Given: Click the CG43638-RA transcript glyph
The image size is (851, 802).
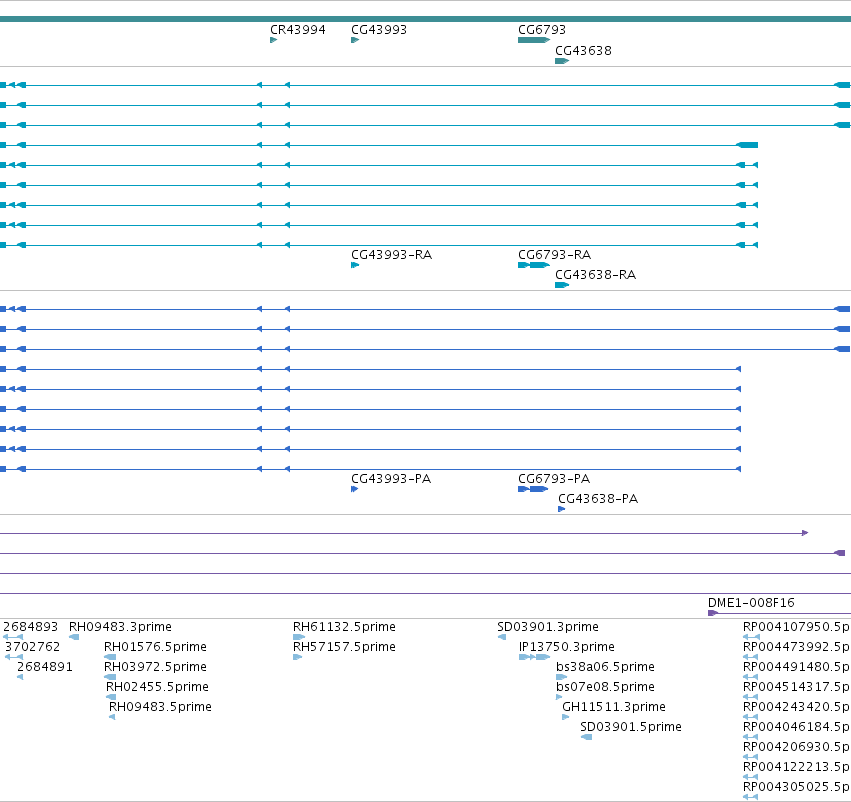Looking at the screenshot, I should point(562,285).
